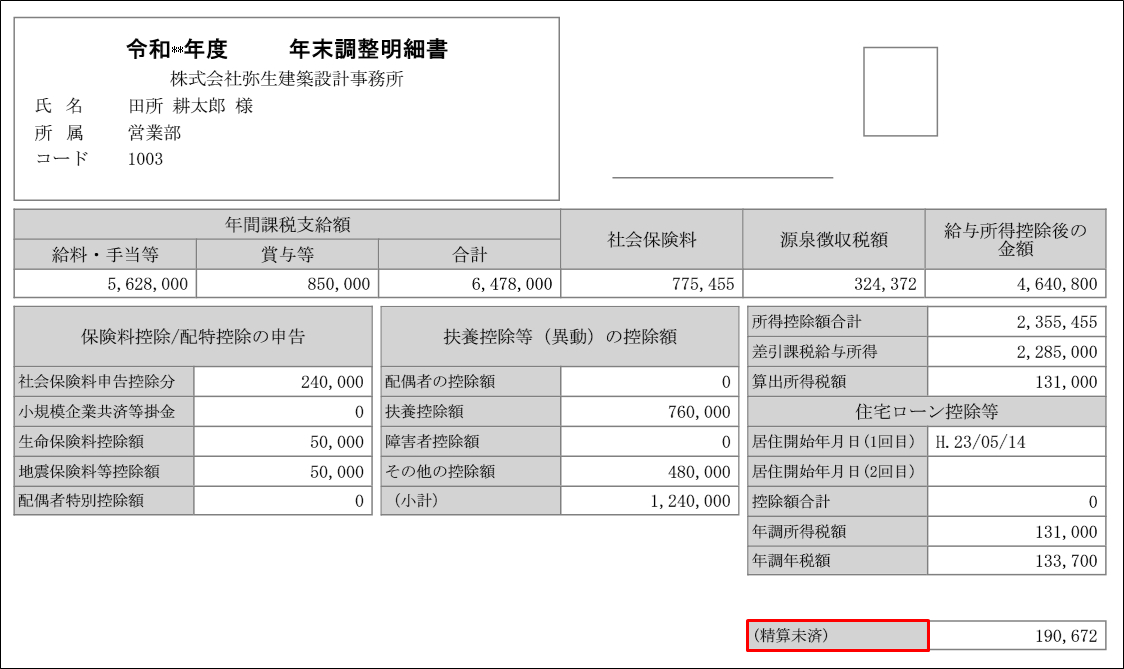Click the empty stamp box at top right
This screenshot has width=1124, height=669.
tap(900, 92)
